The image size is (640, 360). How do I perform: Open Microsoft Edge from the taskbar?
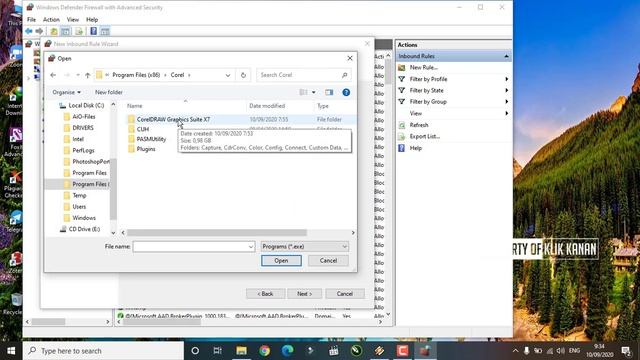coord(287,351)
